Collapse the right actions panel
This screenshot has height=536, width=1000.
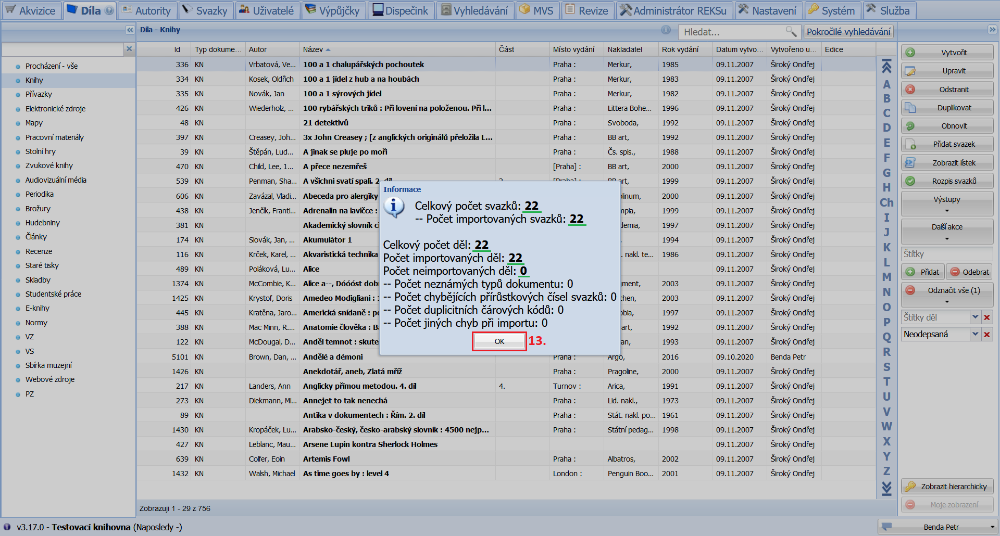click(991, 31)
